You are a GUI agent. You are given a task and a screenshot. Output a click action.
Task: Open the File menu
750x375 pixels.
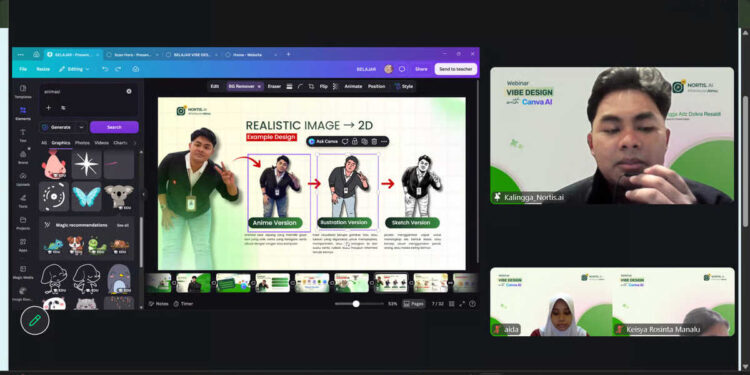coord(23,69)
